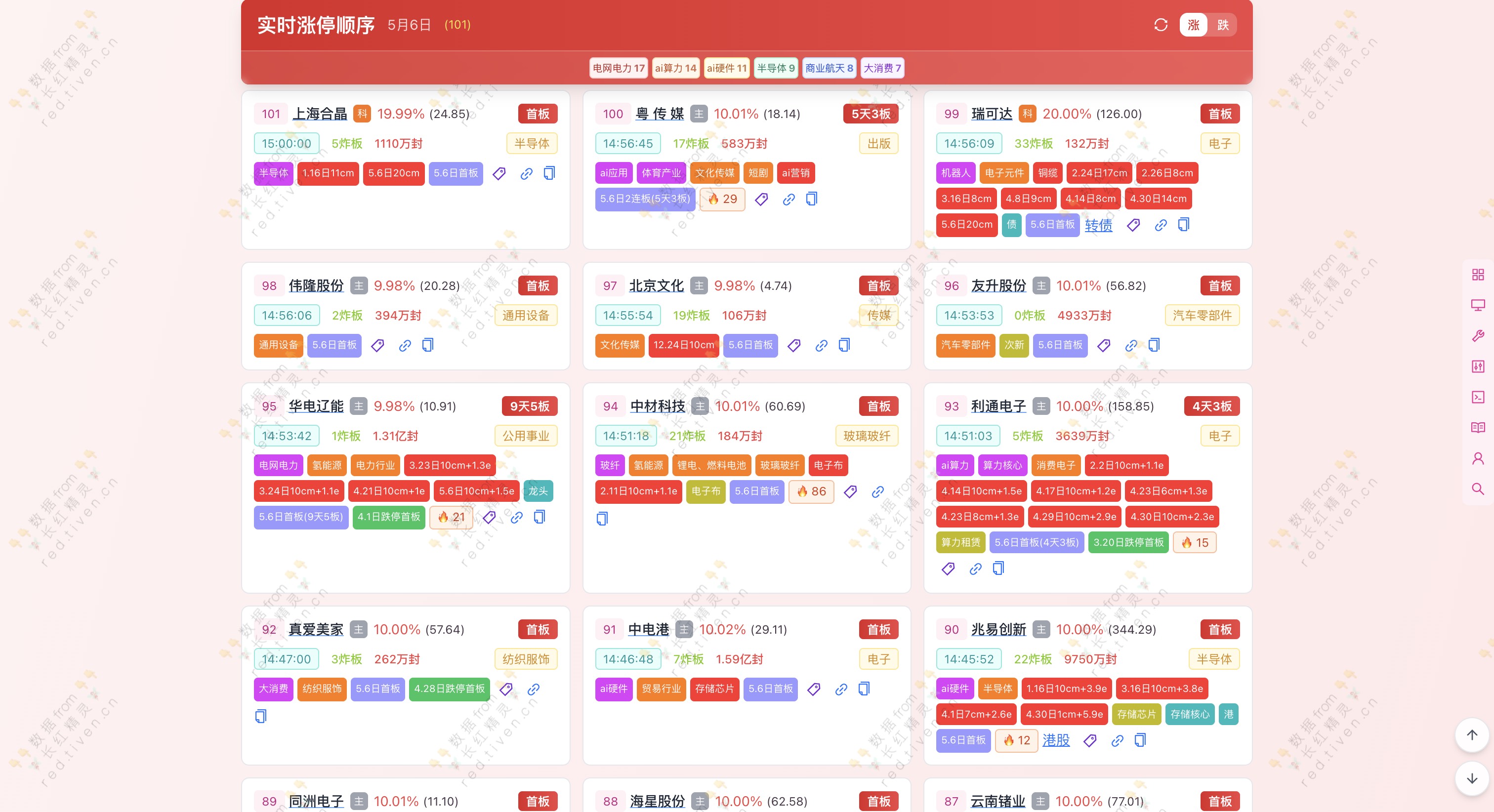Filter by ai硬件 11 sector tag
This screenshot has height=812, width=1494.
[x=727, y=68]
